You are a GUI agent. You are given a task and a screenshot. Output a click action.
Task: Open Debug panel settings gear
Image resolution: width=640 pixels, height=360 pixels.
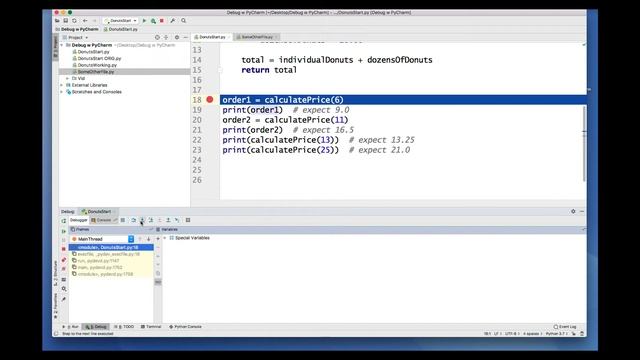tap(573, 211)
